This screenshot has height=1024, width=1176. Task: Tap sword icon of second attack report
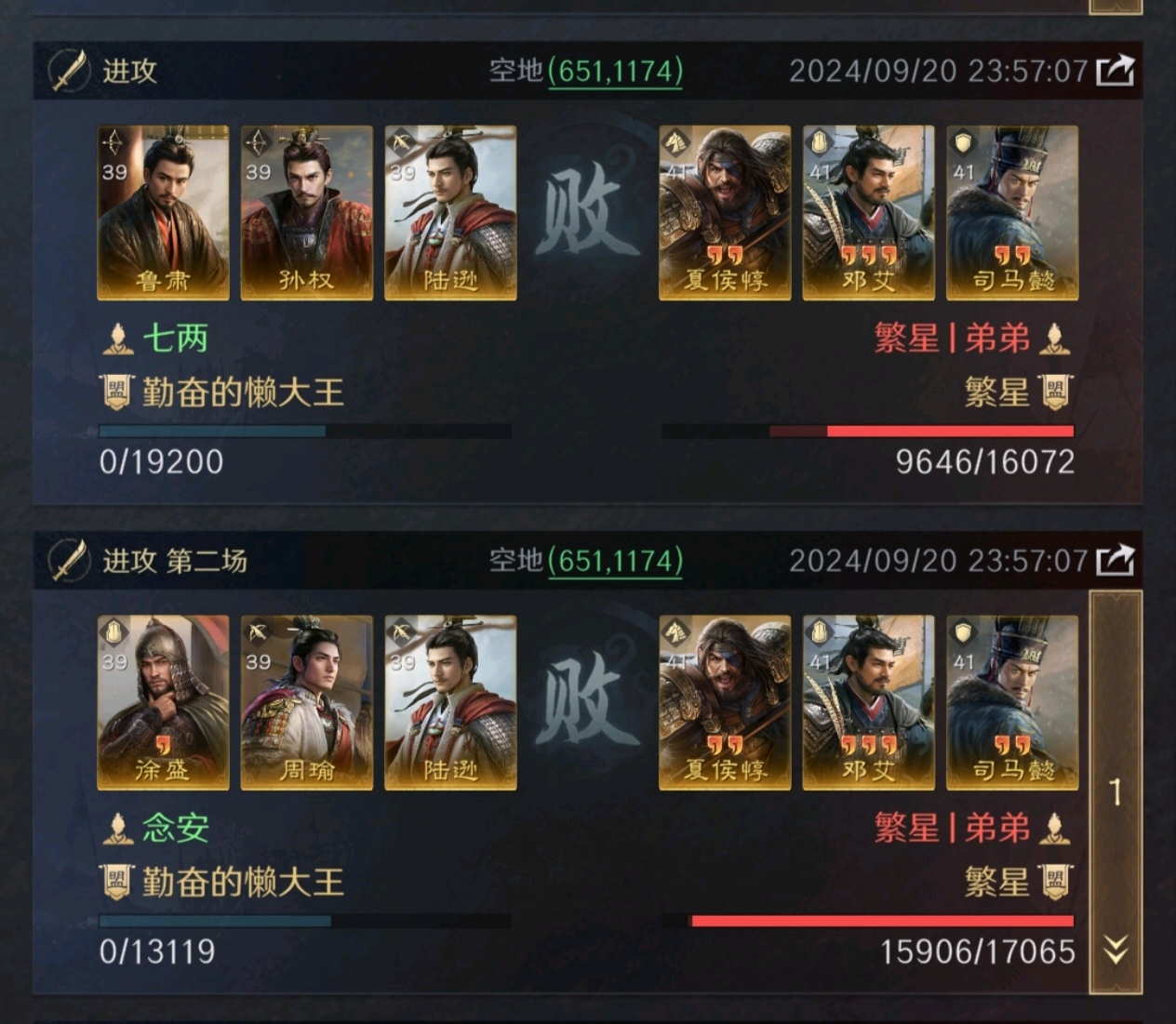[x=70, y=560]
